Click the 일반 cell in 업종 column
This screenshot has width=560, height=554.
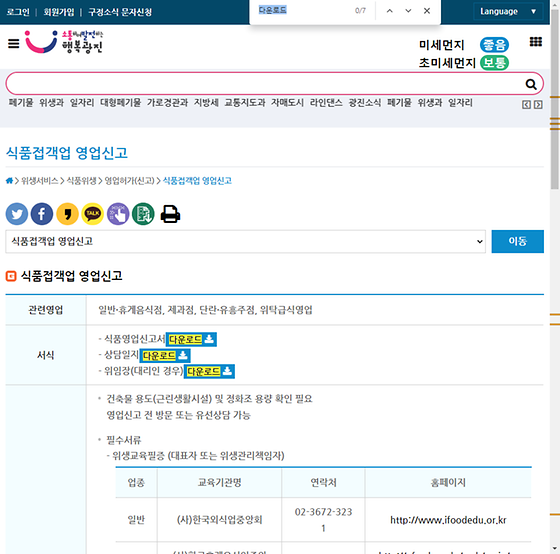[x=136, y=520]
